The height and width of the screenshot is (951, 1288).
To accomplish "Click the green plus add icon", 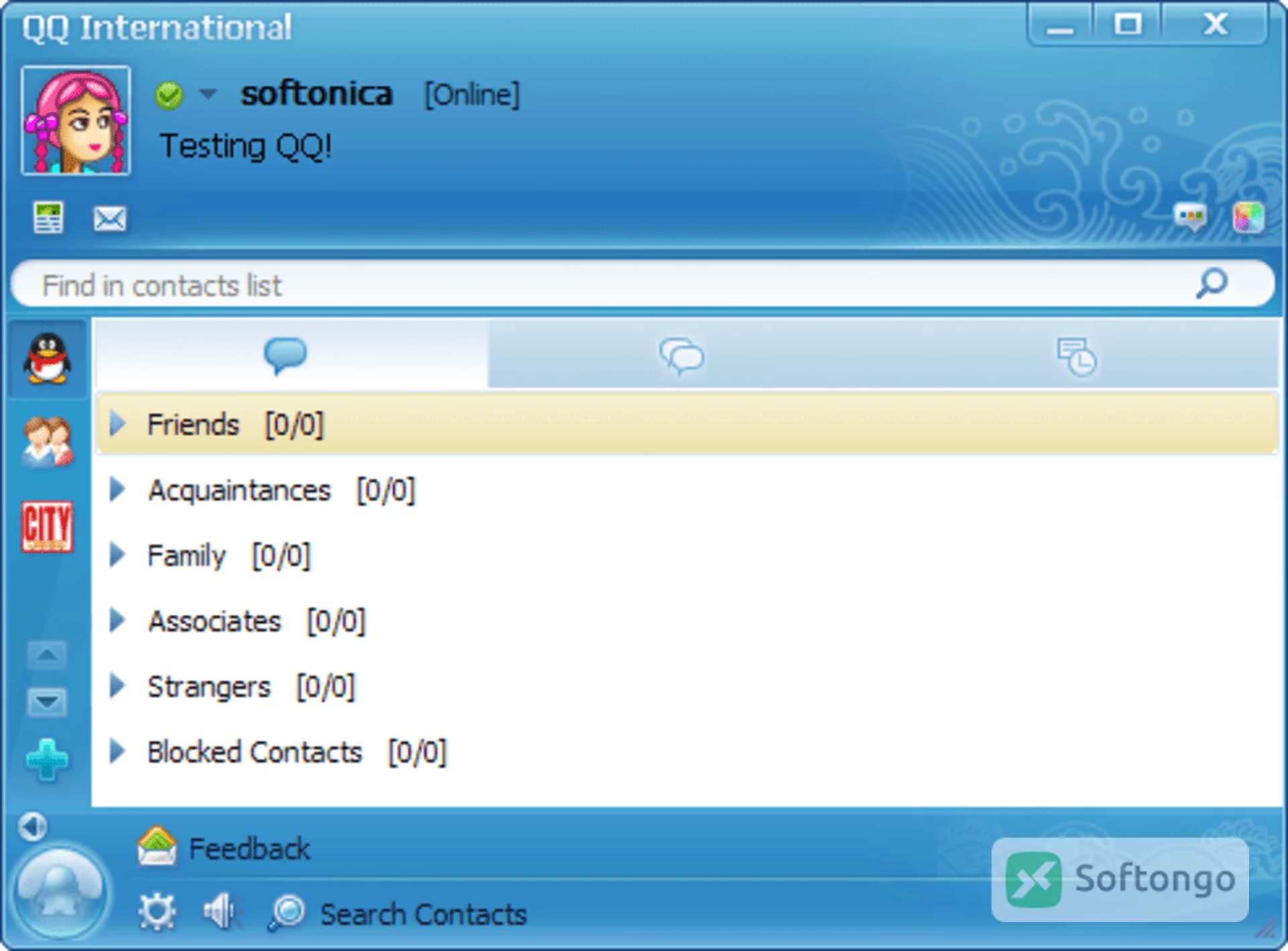I will coord(47,760).
